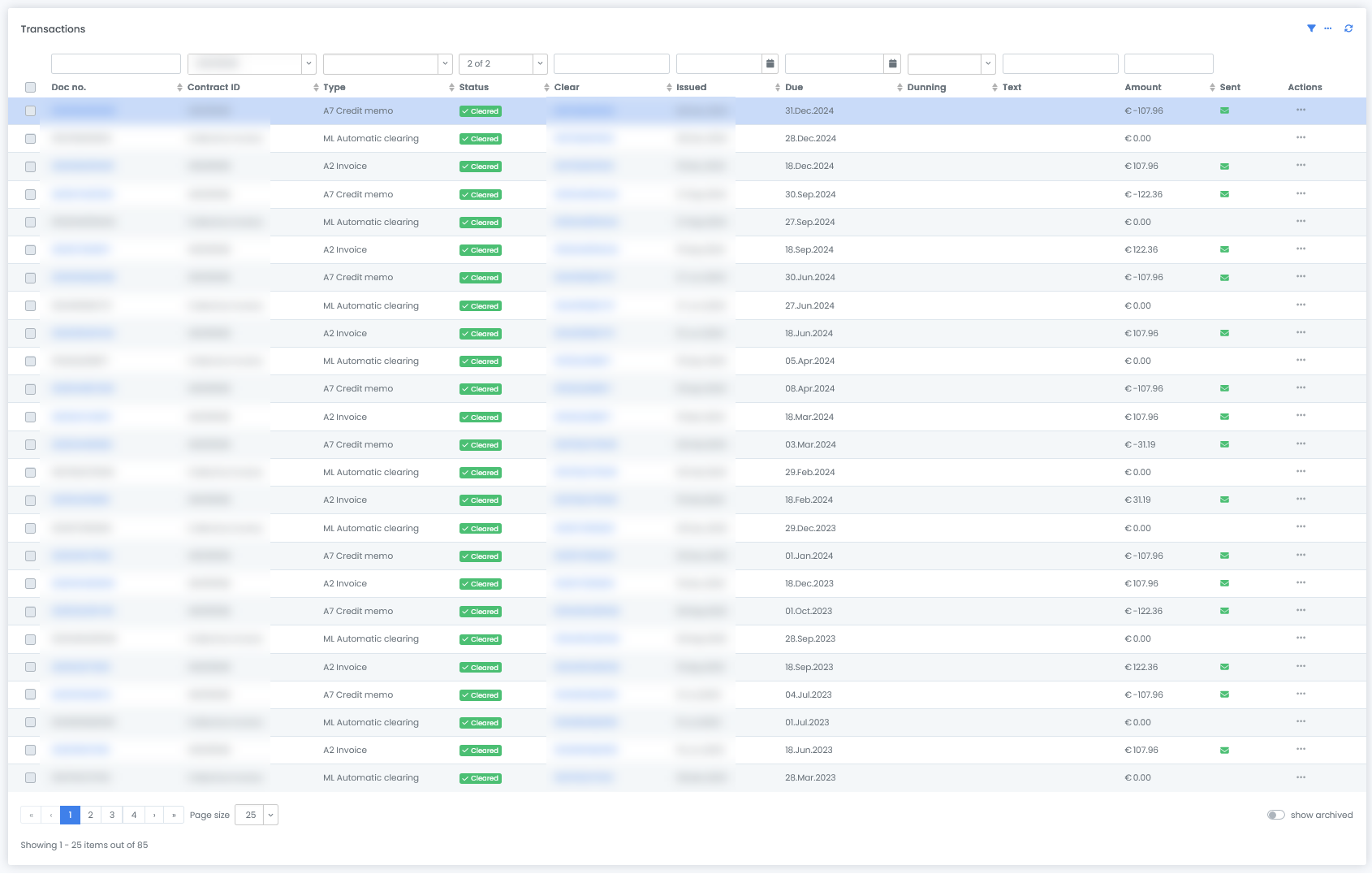Open the header three-dots options menu
The width and height of the screenshot is (1372, 874).
tap(1328, 28)
